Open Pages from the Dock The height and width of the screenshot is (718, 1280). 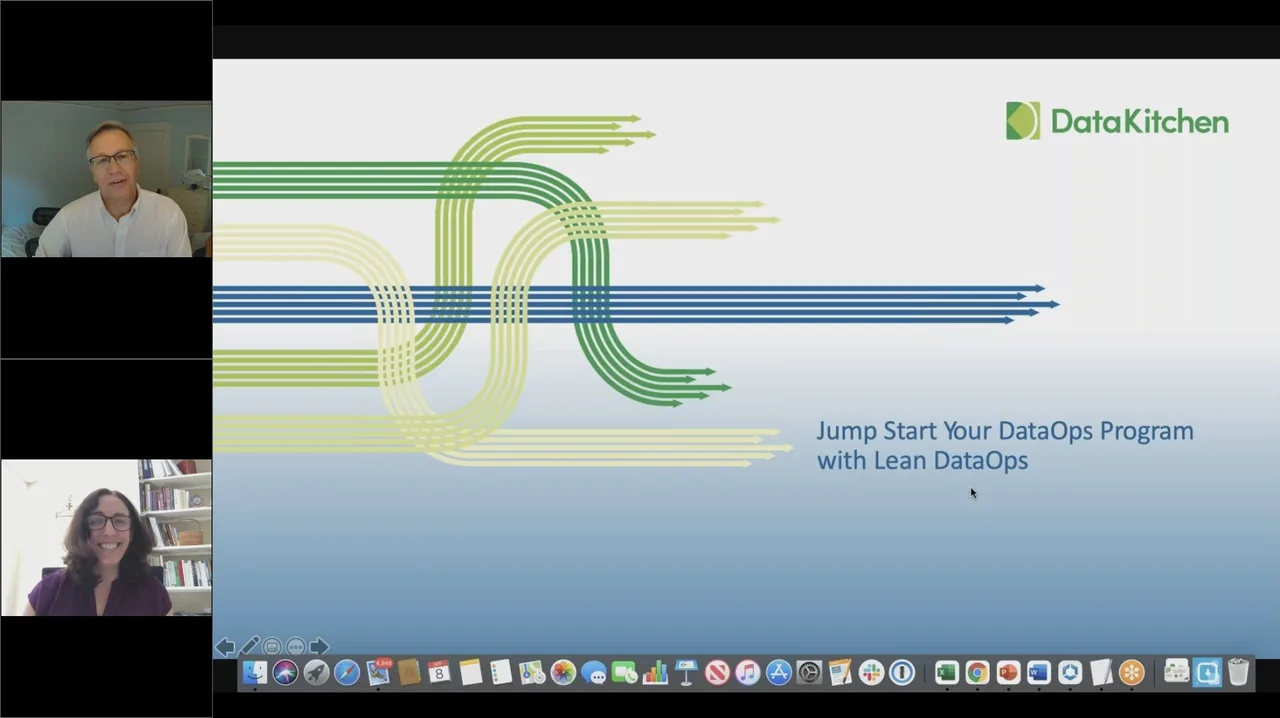(x=840, y=673)
